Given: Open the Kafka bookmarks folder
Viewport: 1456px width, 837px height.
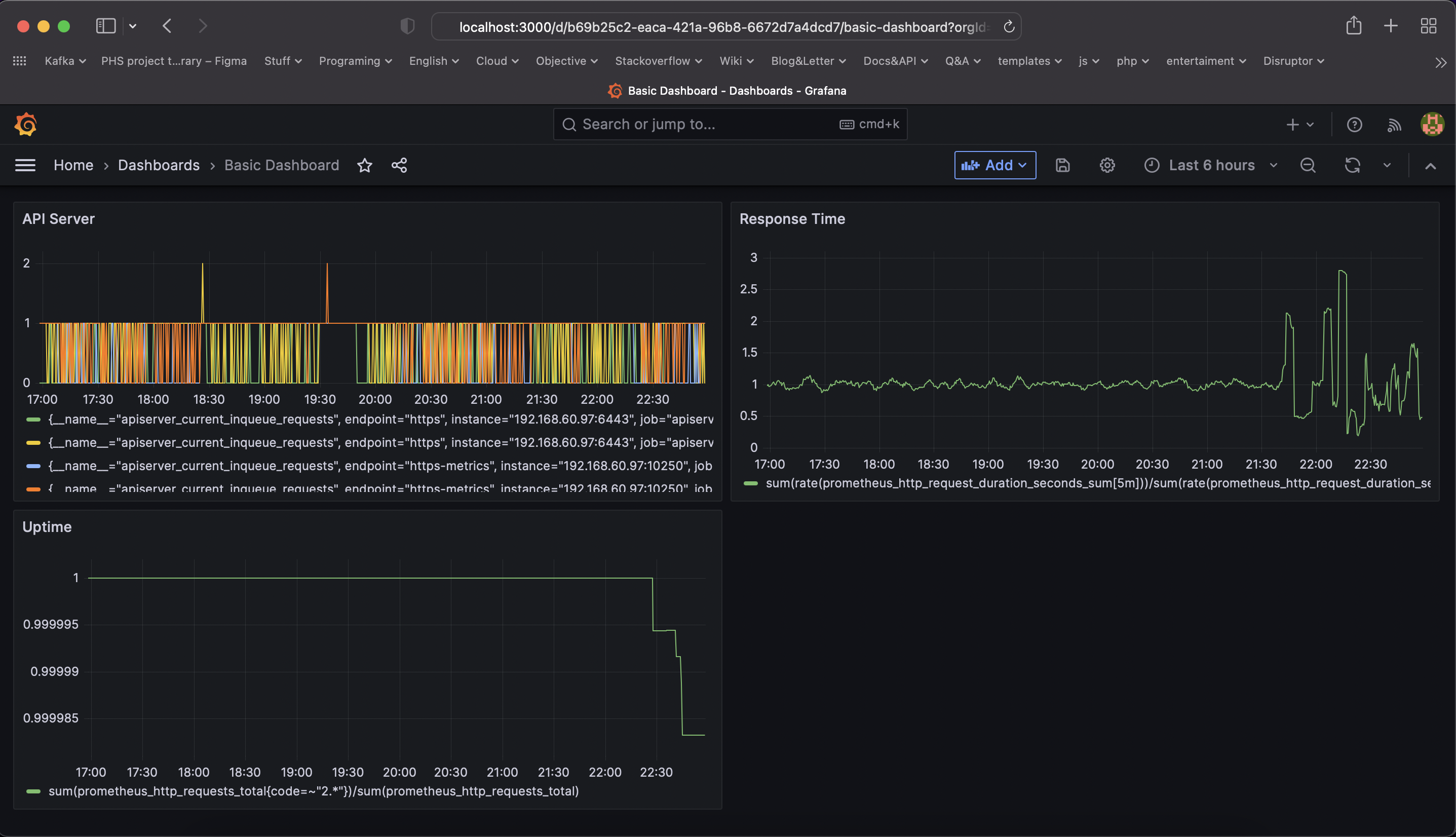Looking at the screenshot, I should pos(65,61).
